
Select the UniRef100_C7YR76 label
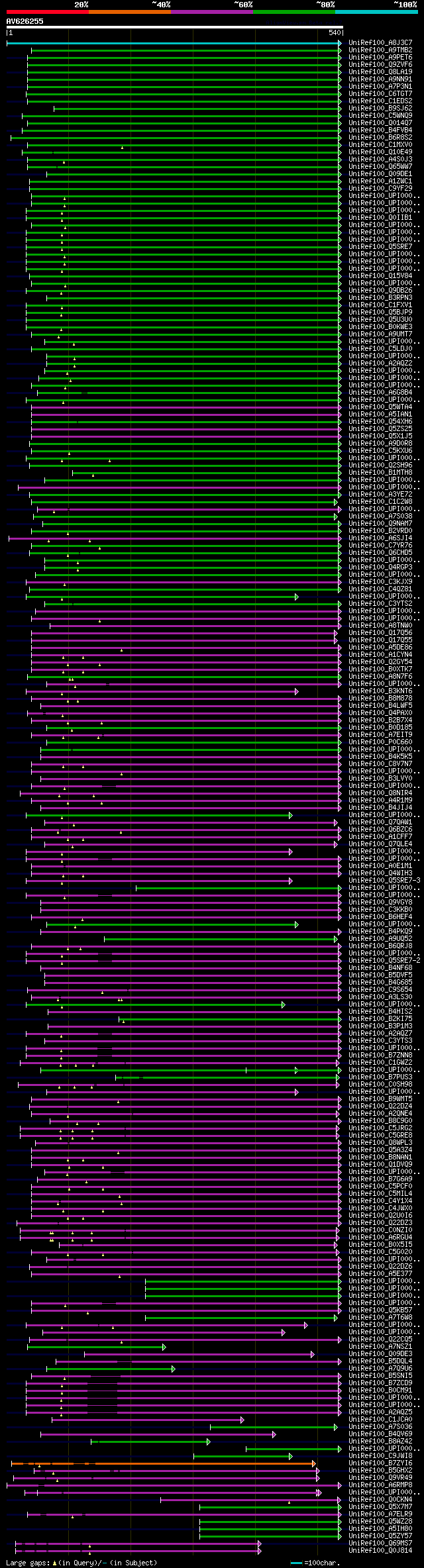[x=380, y=546]
